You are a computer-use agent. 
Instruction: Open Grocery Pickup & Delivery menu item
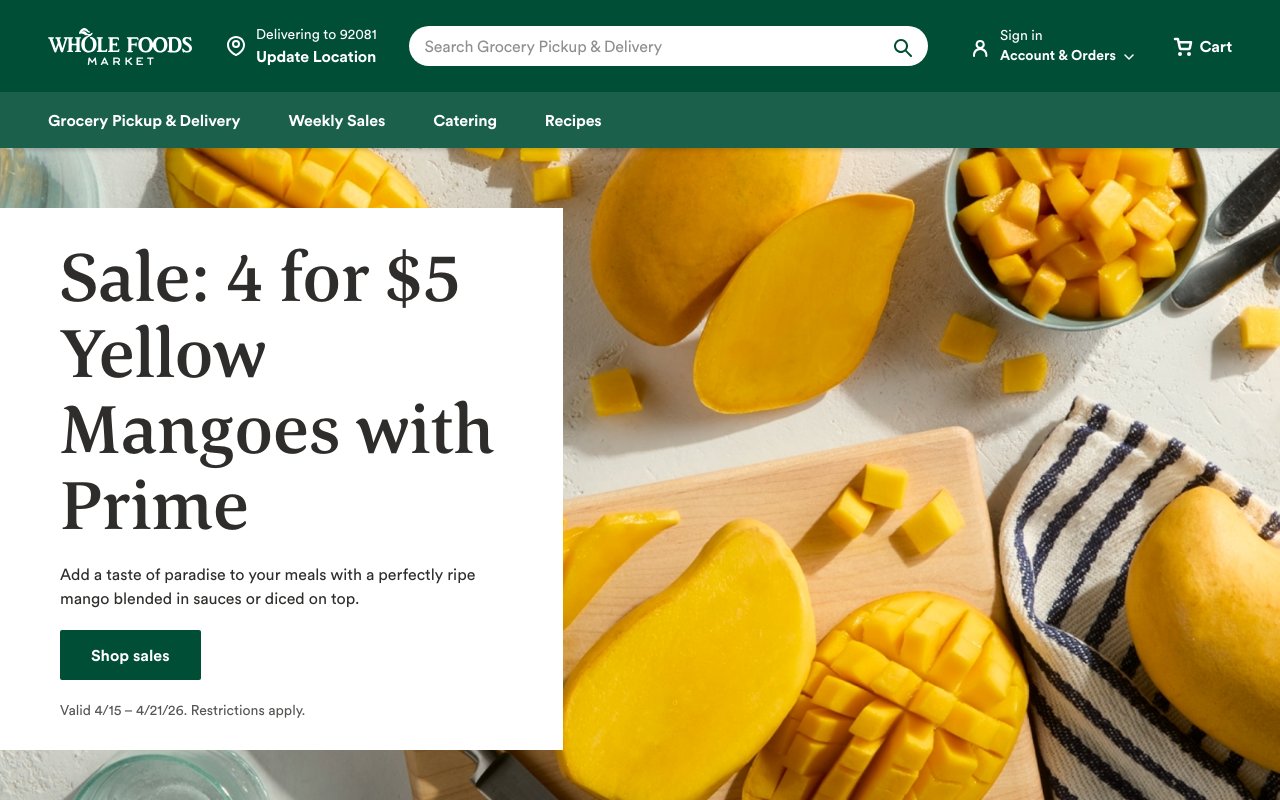point(144,121)
